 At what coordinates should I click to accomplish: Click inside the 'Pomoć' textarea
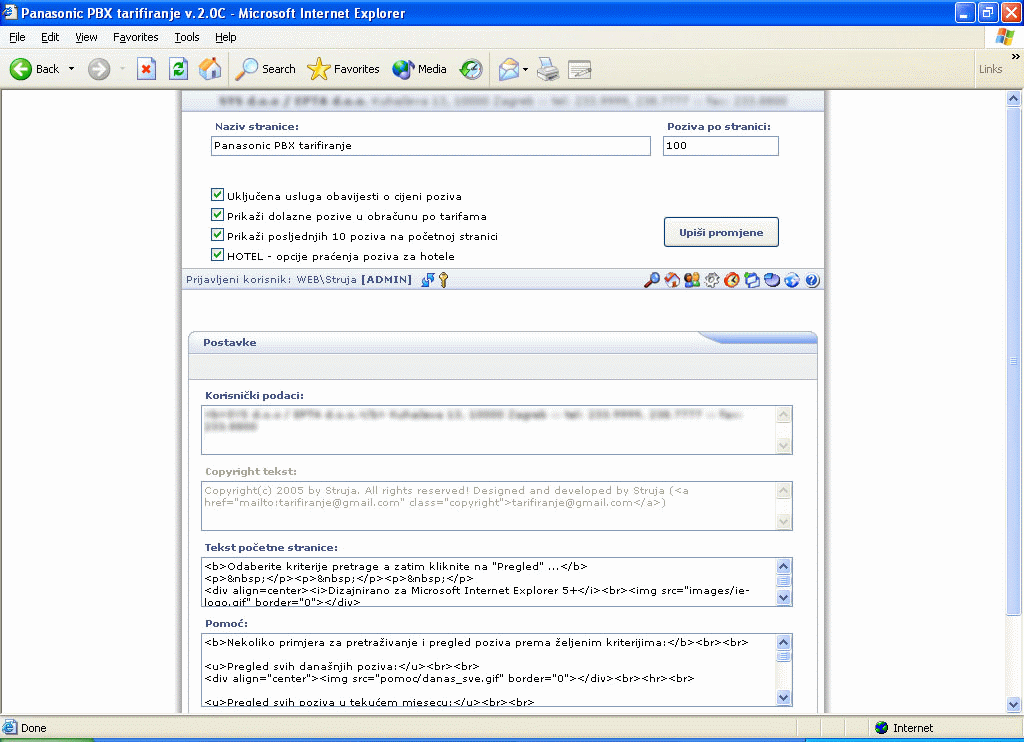(x=488, y=670)
